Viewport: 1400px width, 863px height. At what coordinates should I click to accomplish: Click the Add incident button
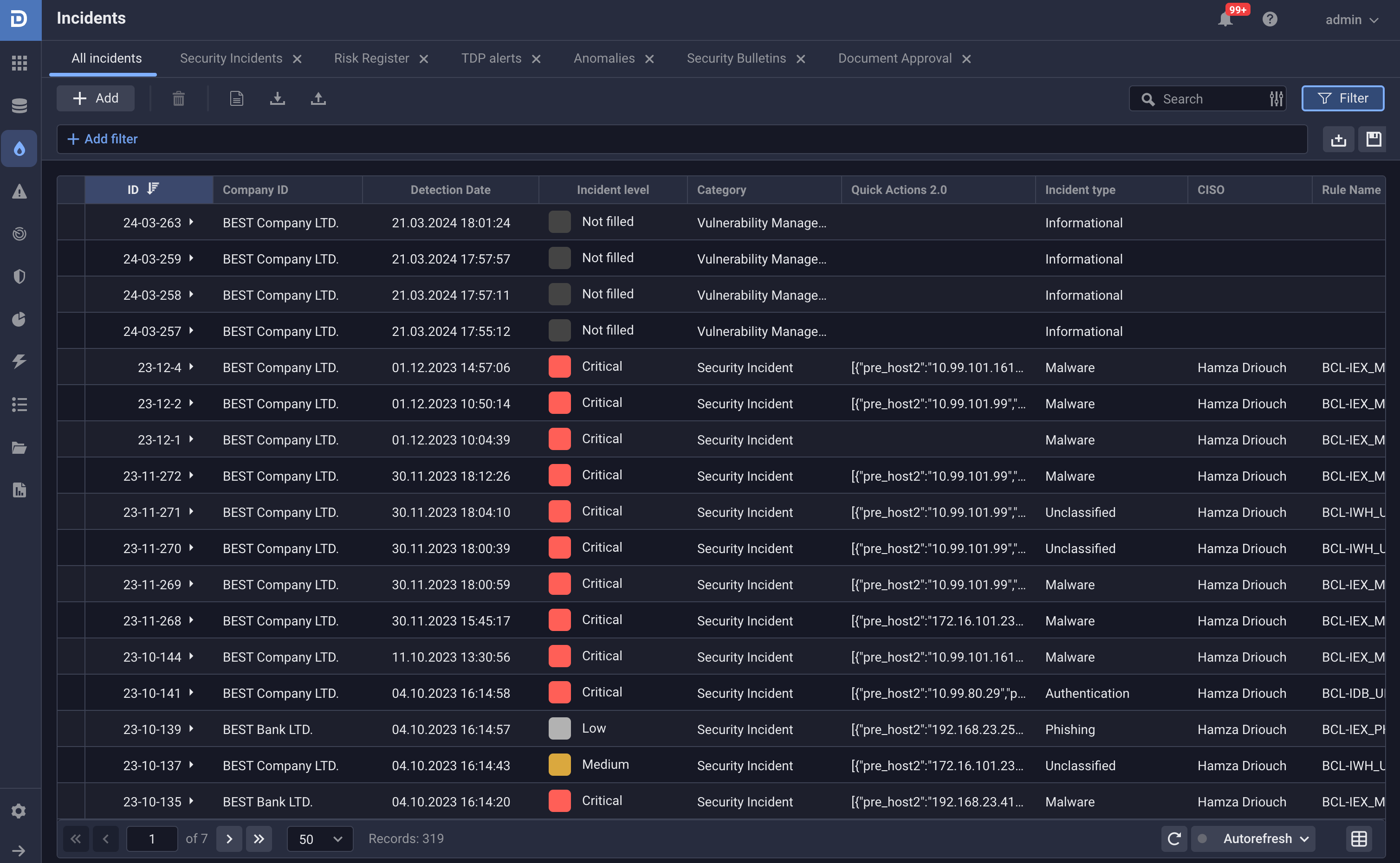pyautogui.click(x=95, y=98)
